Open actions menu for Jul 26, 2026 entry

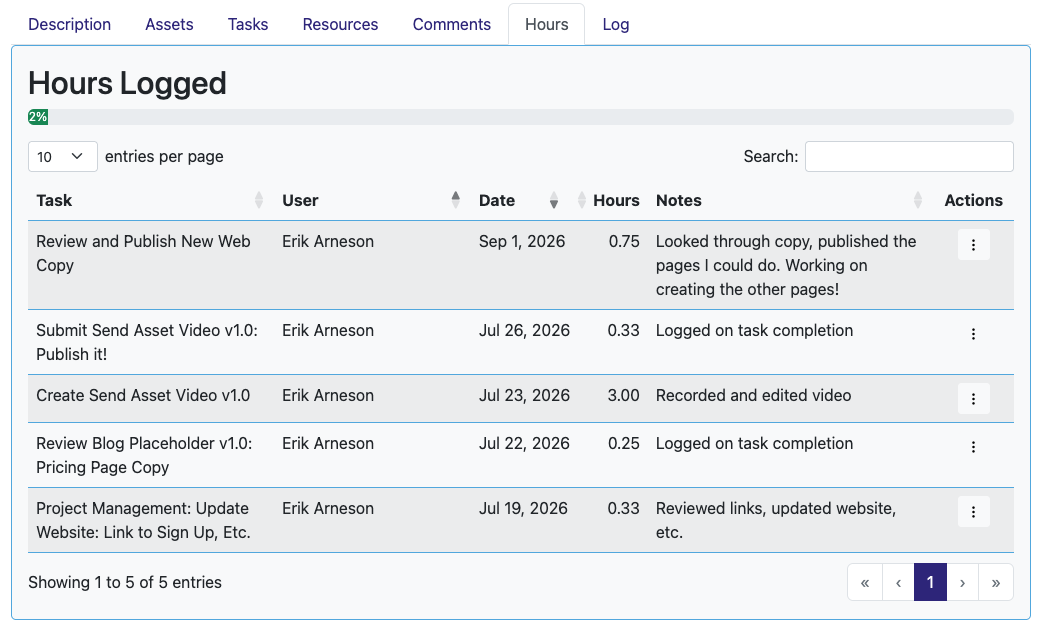tap(973, 333)
